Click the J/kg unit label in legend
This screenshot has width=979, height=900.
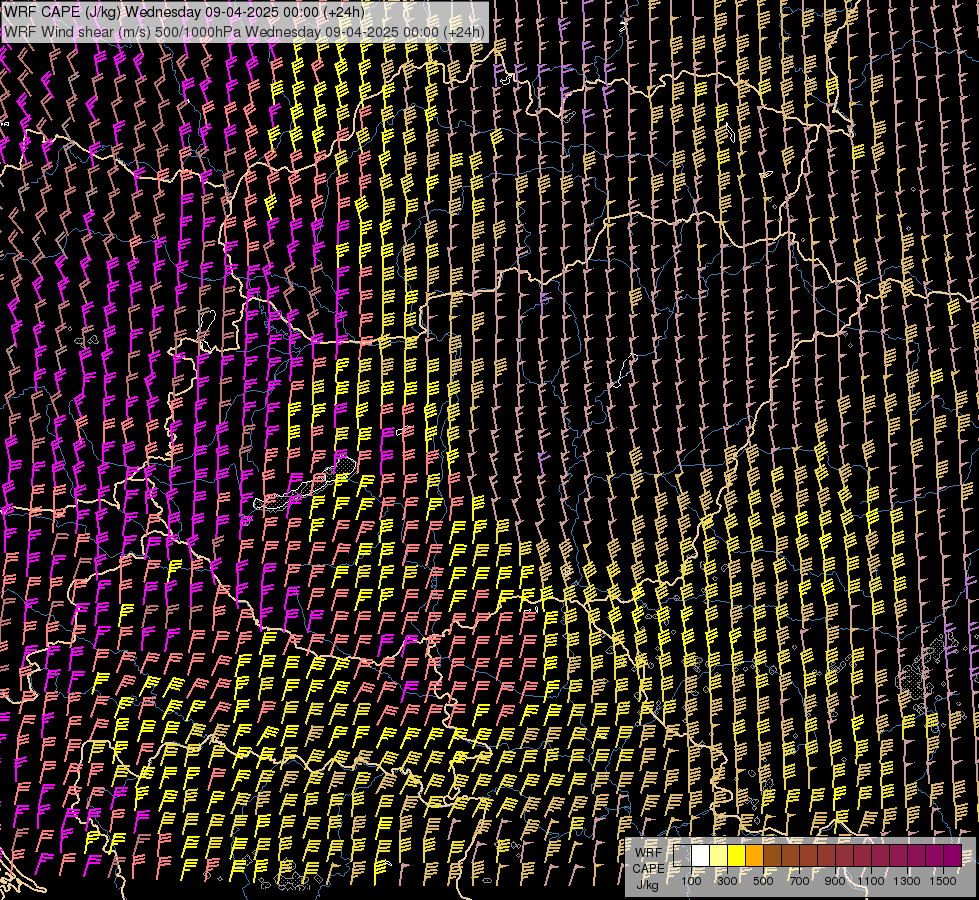647,884
